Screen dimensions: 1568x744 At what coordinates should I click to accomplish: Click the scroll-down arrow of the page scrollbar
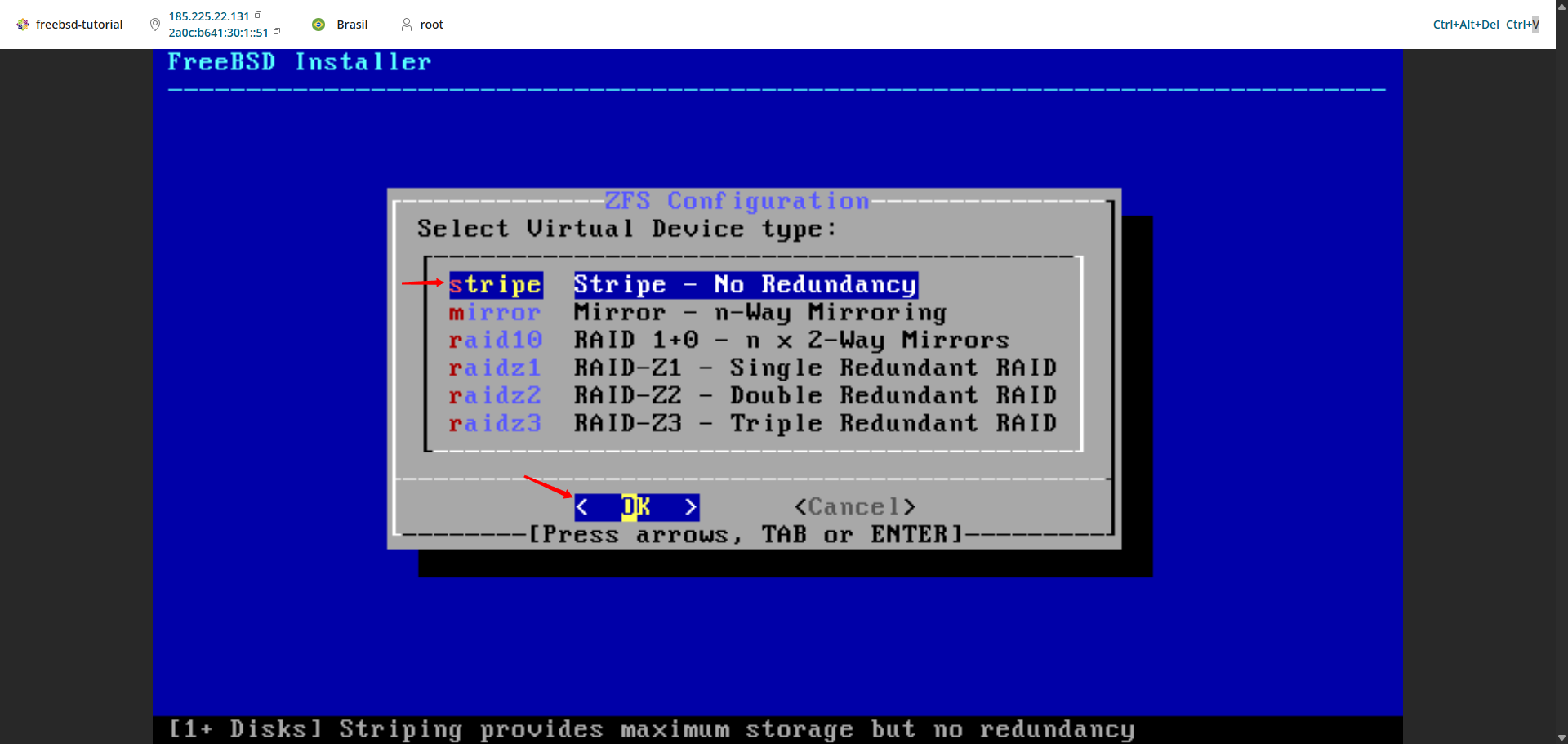point(1561,737)
